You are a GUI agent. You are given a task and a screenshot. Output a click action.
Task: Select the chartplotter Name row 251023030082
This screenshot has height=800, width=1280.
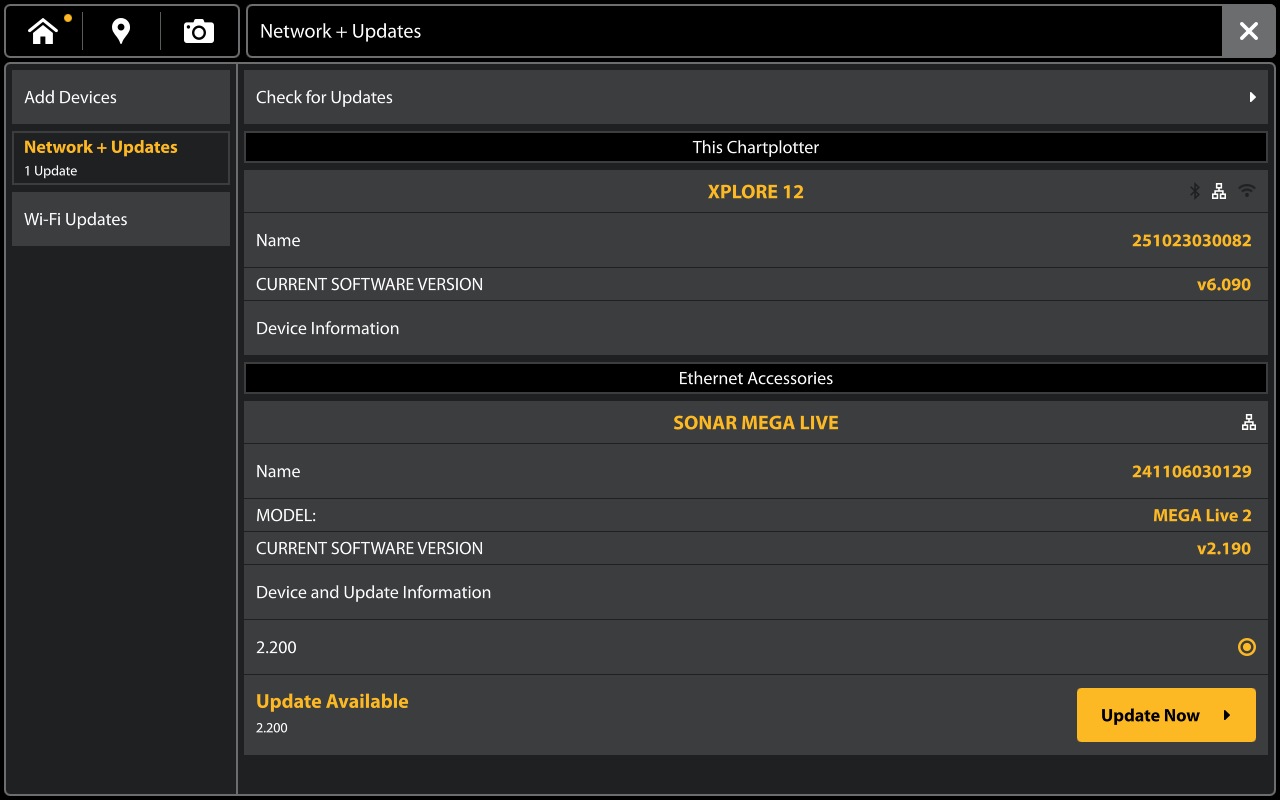(x=755, y=240)
